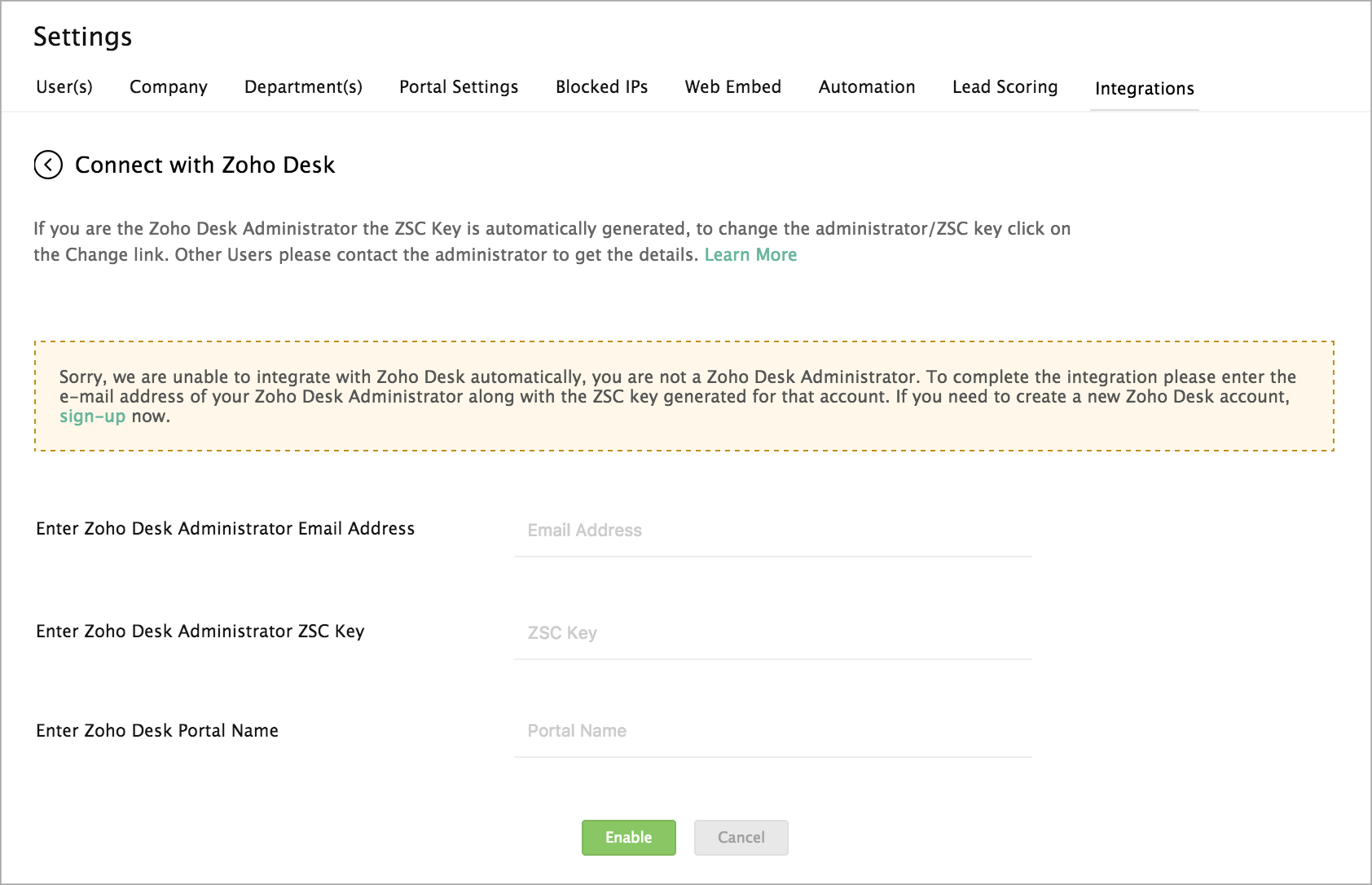Open the User(s) tab
Image resolution: width=1372 pixels, height=885 pixels.
coord(64,87)
